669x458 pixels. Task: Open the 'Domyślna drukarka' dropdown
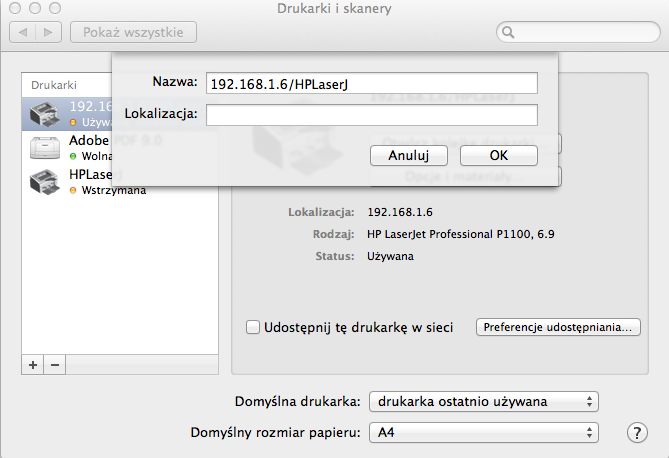click(484, 402)
